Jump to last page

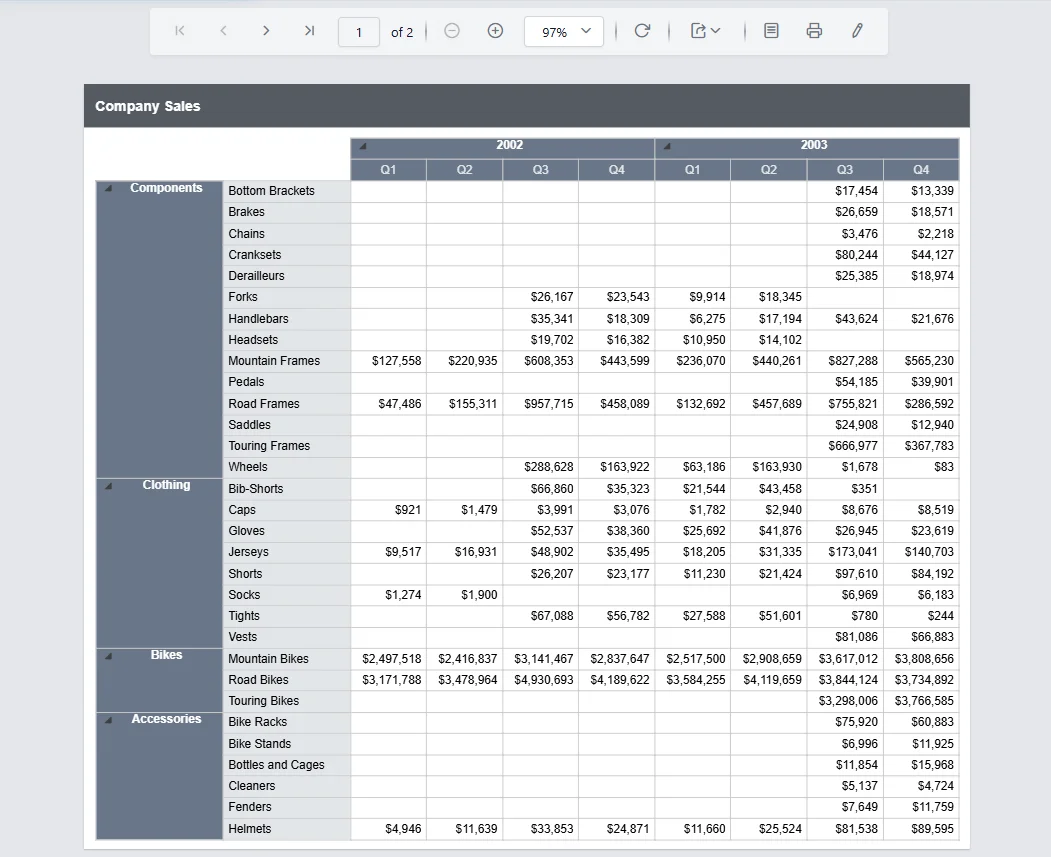[309, 31]
